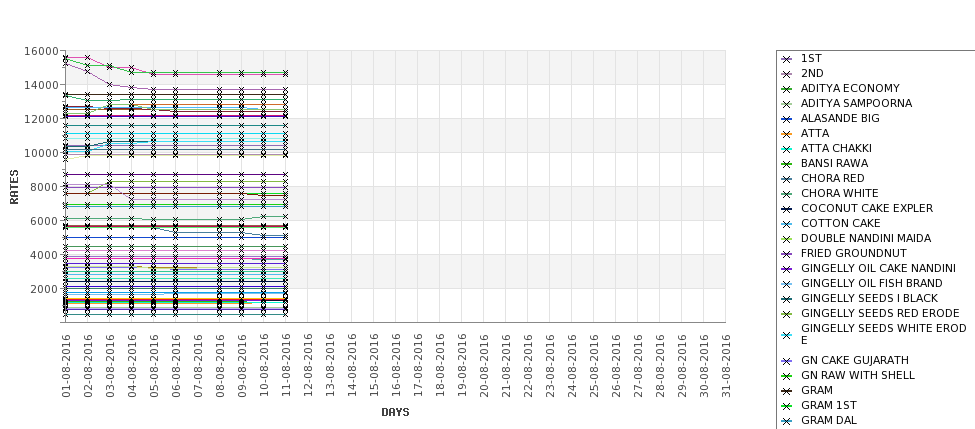This screenshot has height=429, width=975.
Task: Click marker icon beside GRAM 1ST
Action: pos(787,405)
